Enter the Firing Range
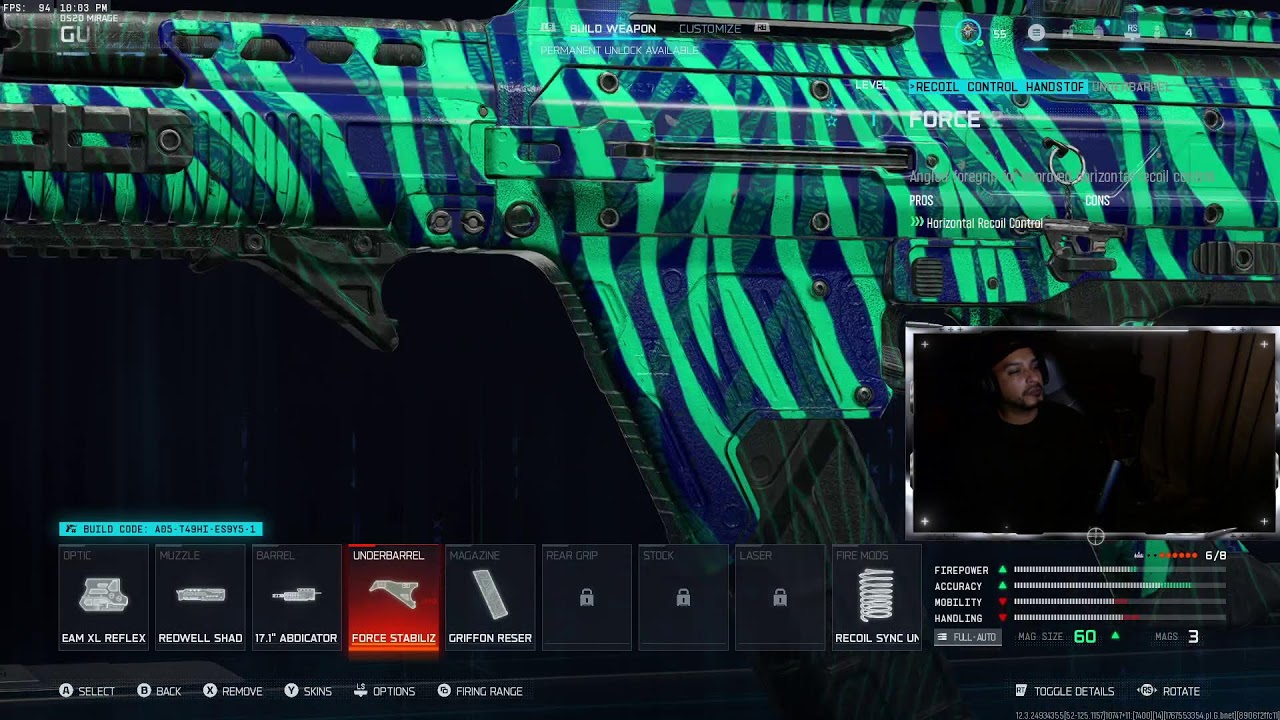 click(x=480, y=691)
